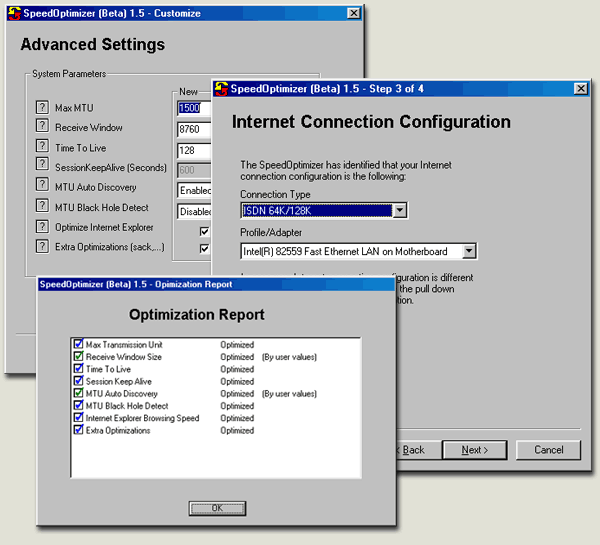Toggle Receive Window Size report checkbox
600x545 pixels.
tap(78, 356)
